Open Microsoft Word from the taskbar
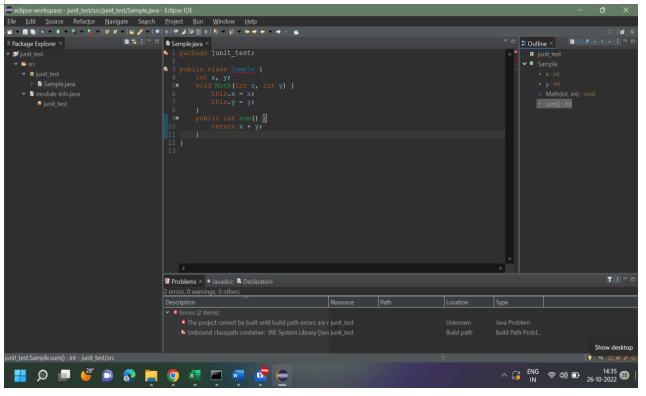Image resolution: width=646 pixels, height=396 pixels. click(238, 375)
